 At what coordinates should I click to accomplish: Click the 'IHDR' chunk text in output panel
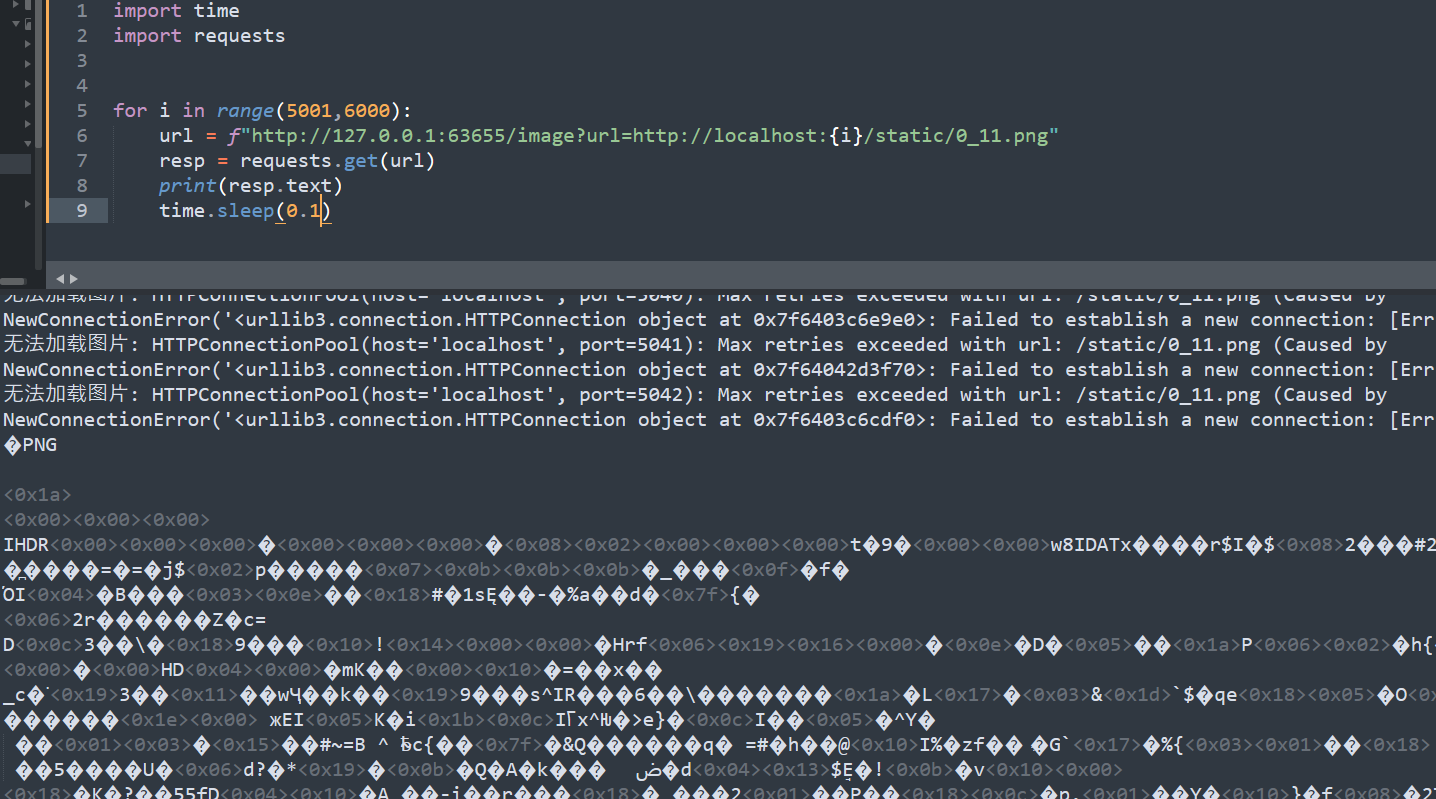[x=26, y=545]
